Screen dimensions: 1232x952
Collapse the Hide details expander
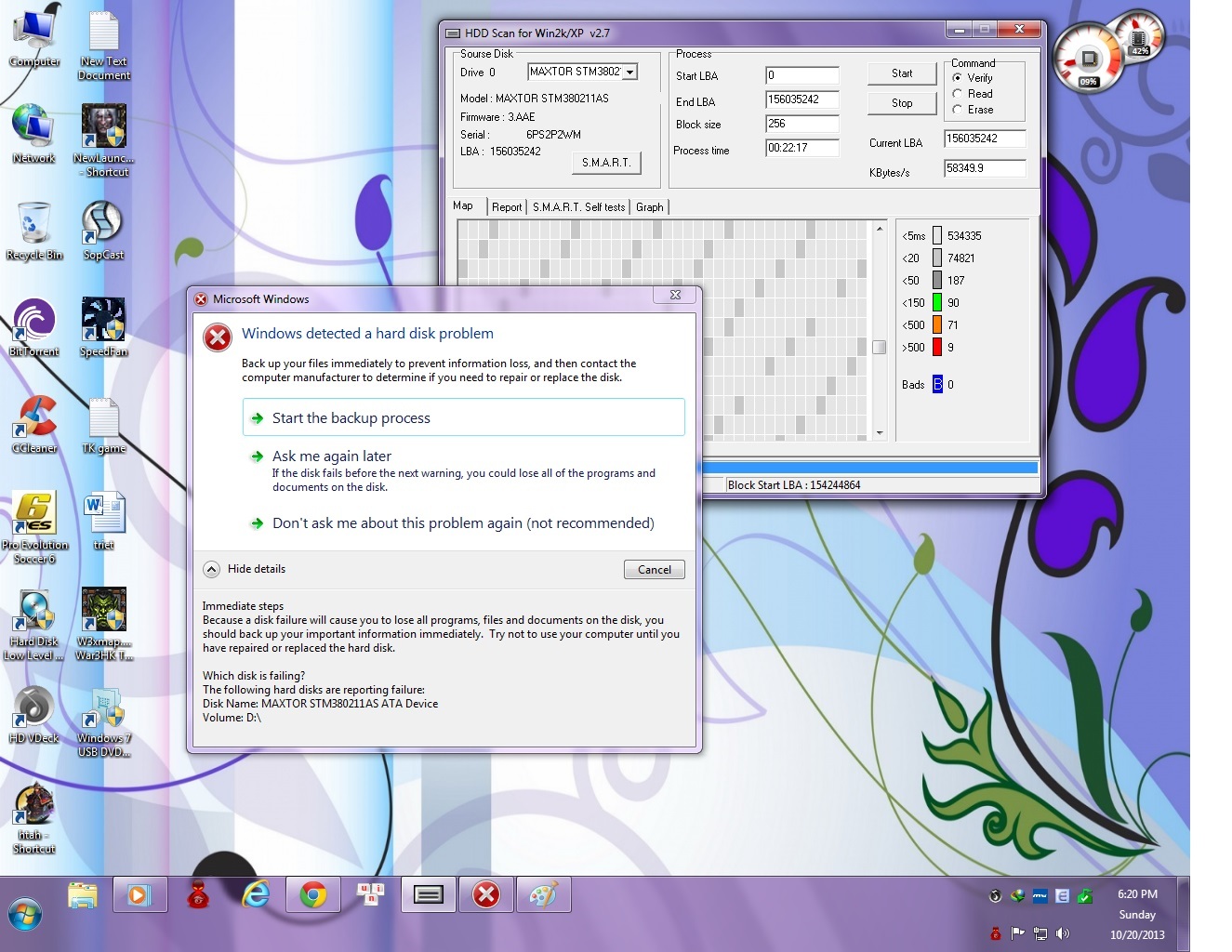coord(212,569)
